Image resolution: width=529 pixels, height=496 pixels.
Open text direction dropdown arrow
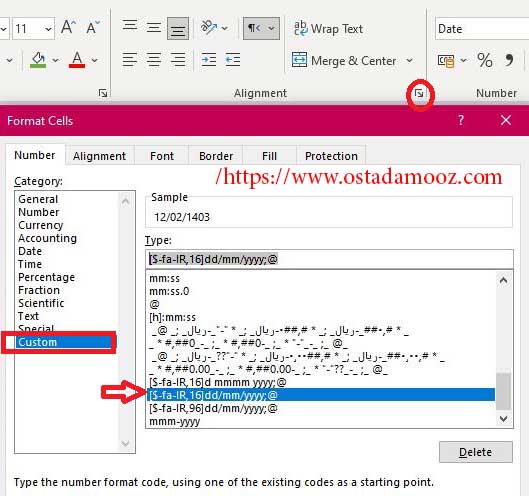pyautogui.click(x=272, y=28)
